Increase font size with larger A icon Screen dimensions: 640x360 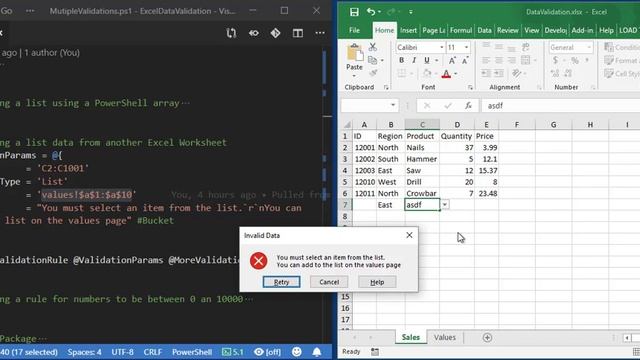[x=452, y=60]
